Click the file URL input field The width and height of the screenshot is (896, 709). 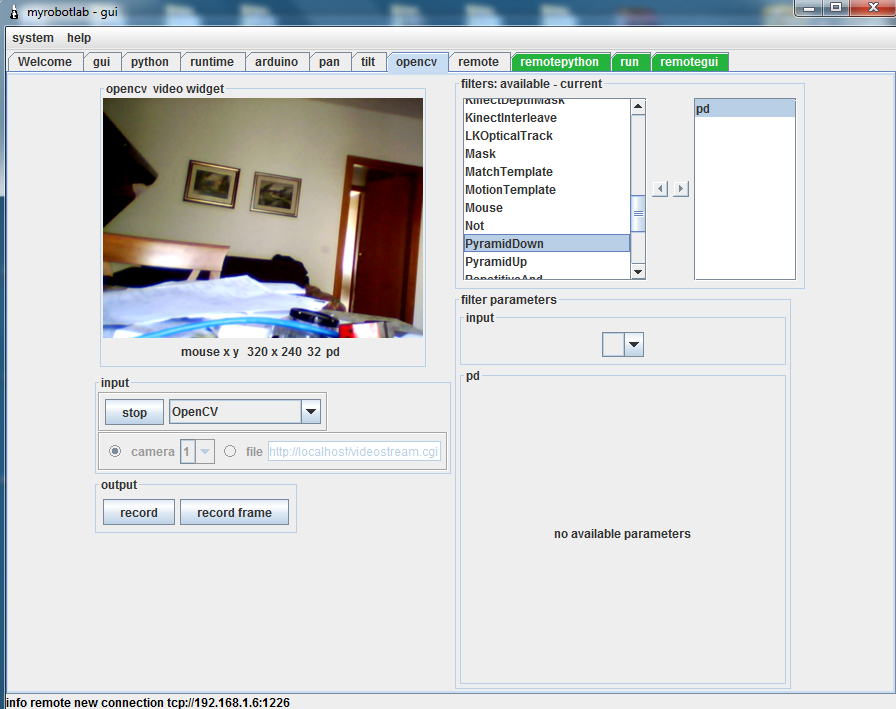(354, 451)
